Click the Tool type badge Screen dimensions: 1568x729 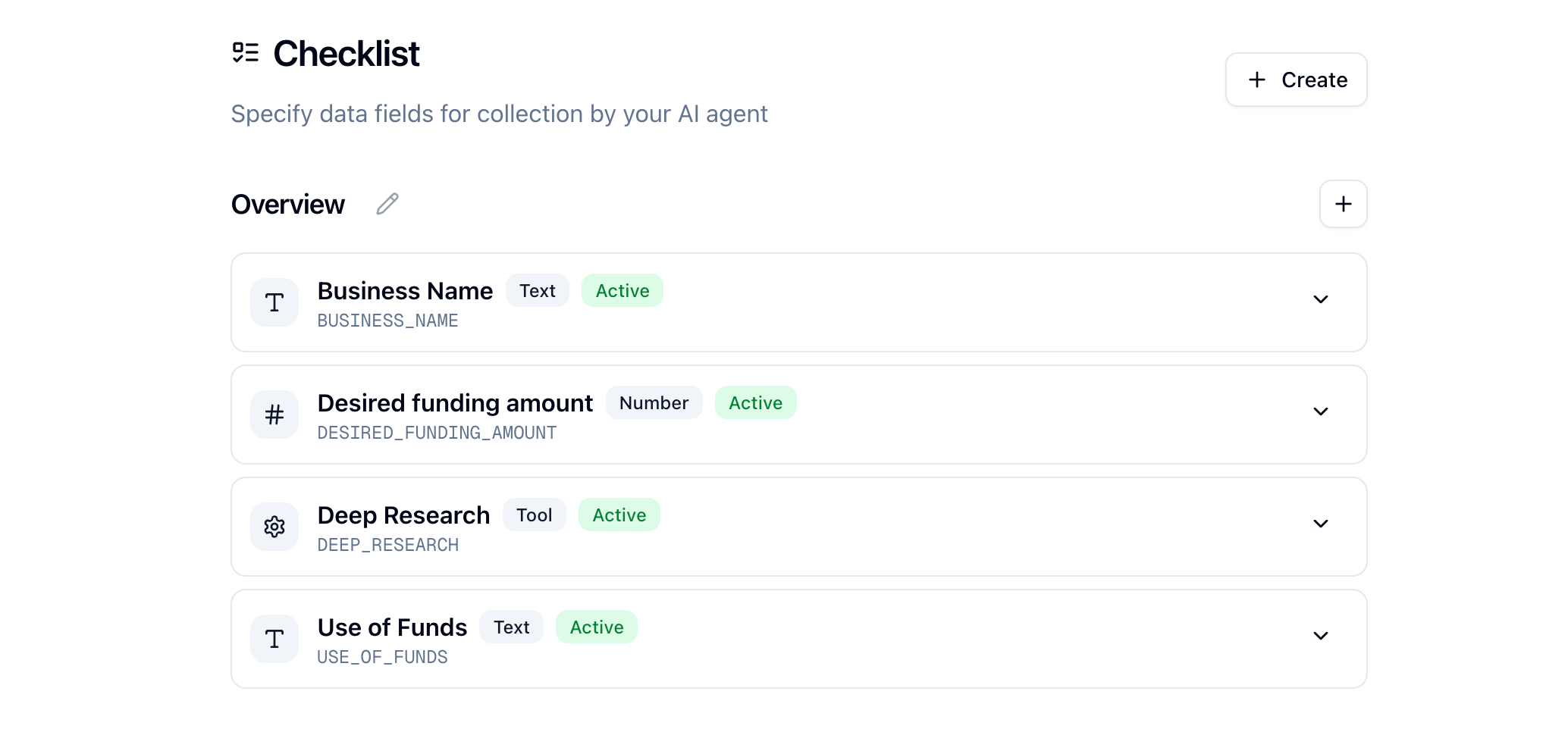[534, 515]
